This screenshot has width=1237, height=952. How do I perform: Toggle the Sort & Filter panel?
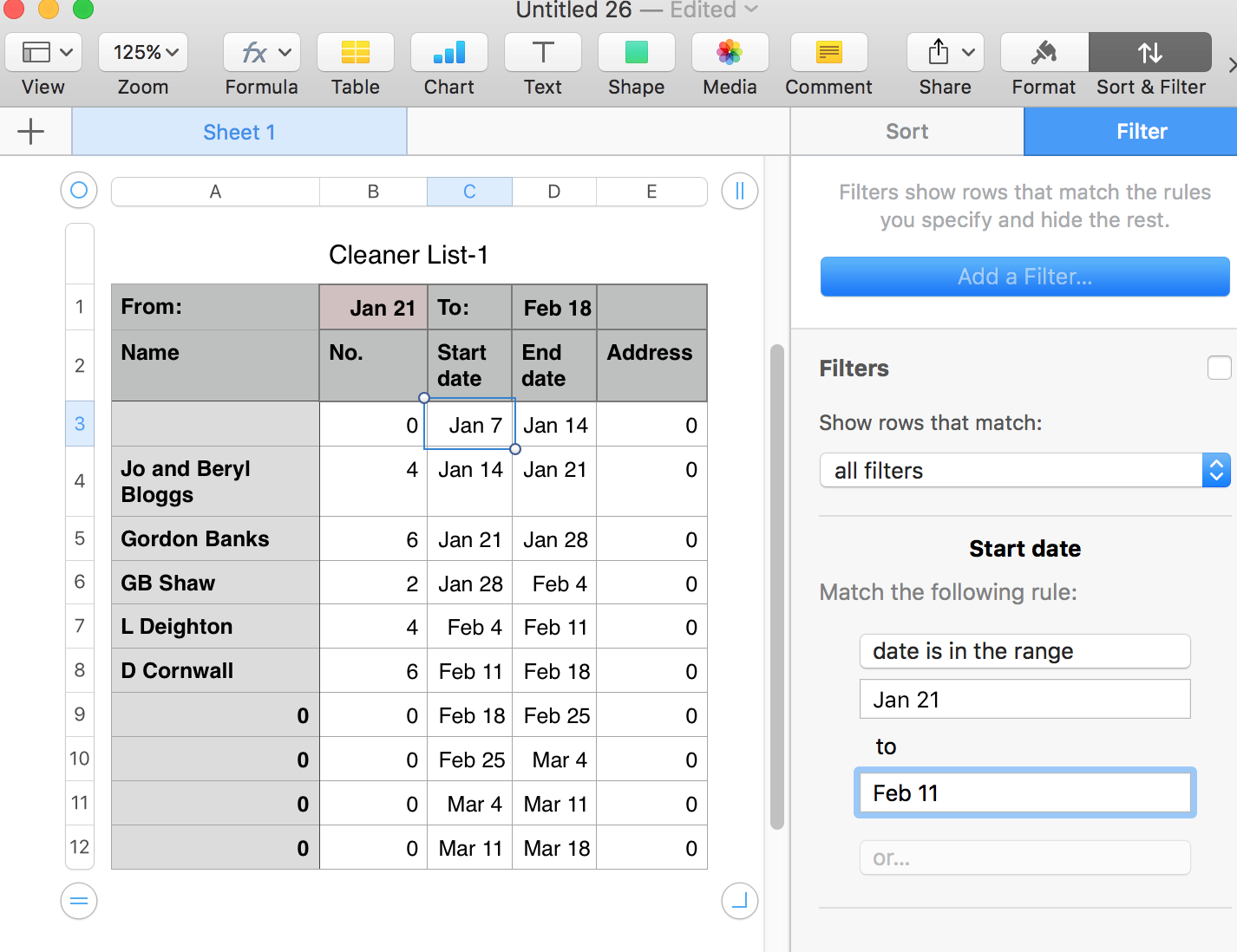coord(1150,54)
